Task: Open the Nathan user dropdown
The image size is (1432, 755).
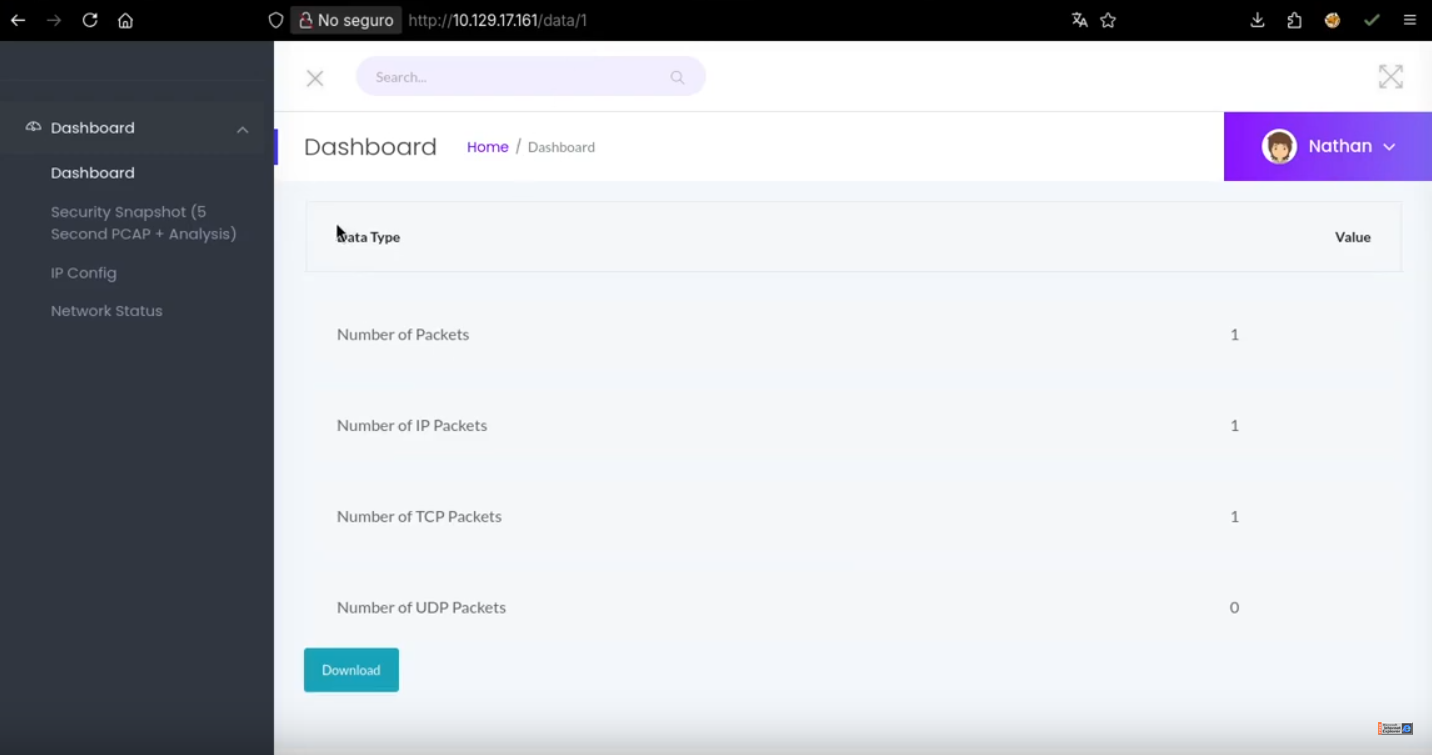Action: coord(1328,146)
